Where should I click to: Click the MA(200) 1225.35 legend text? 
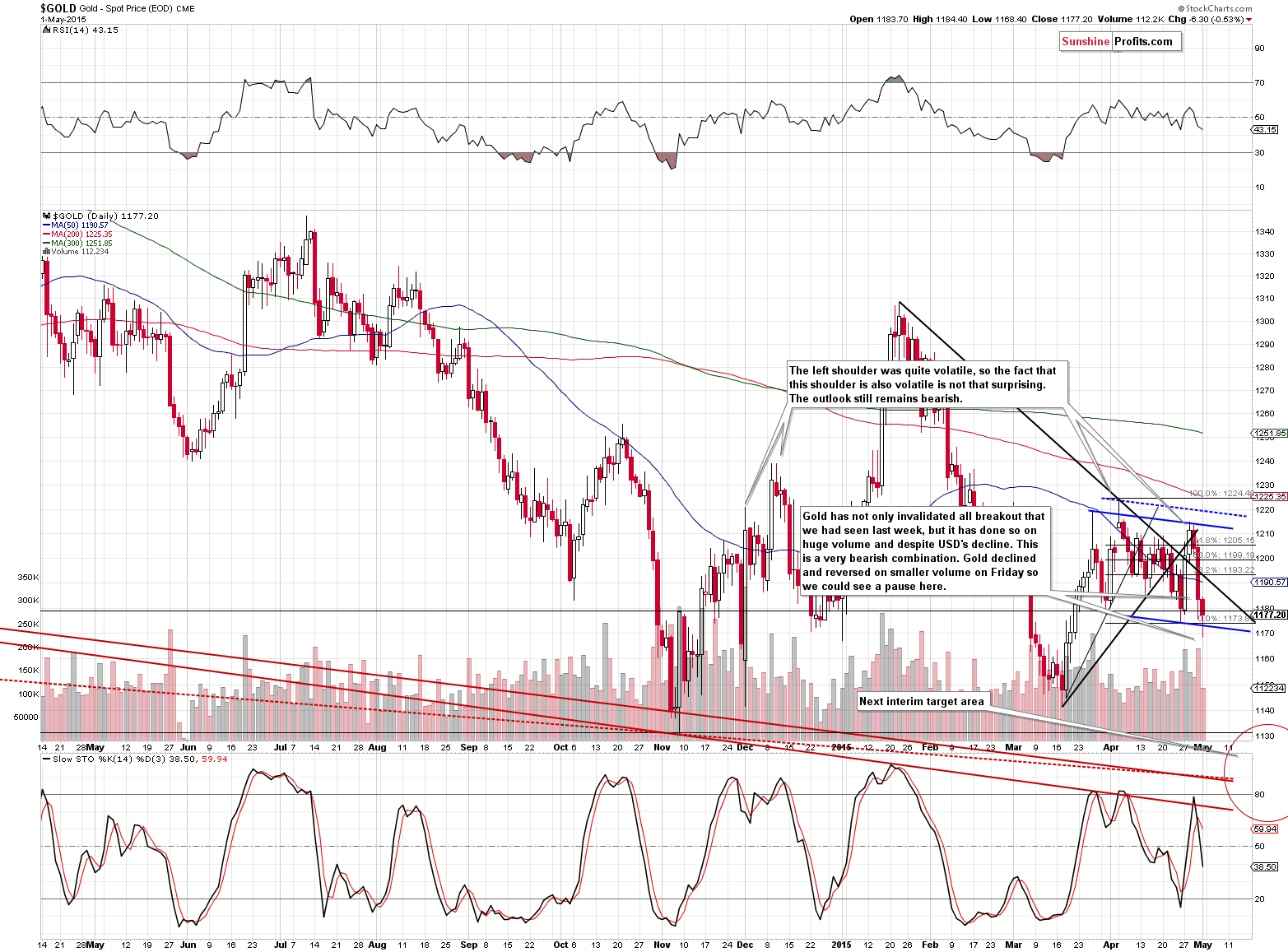click(82, 235)
